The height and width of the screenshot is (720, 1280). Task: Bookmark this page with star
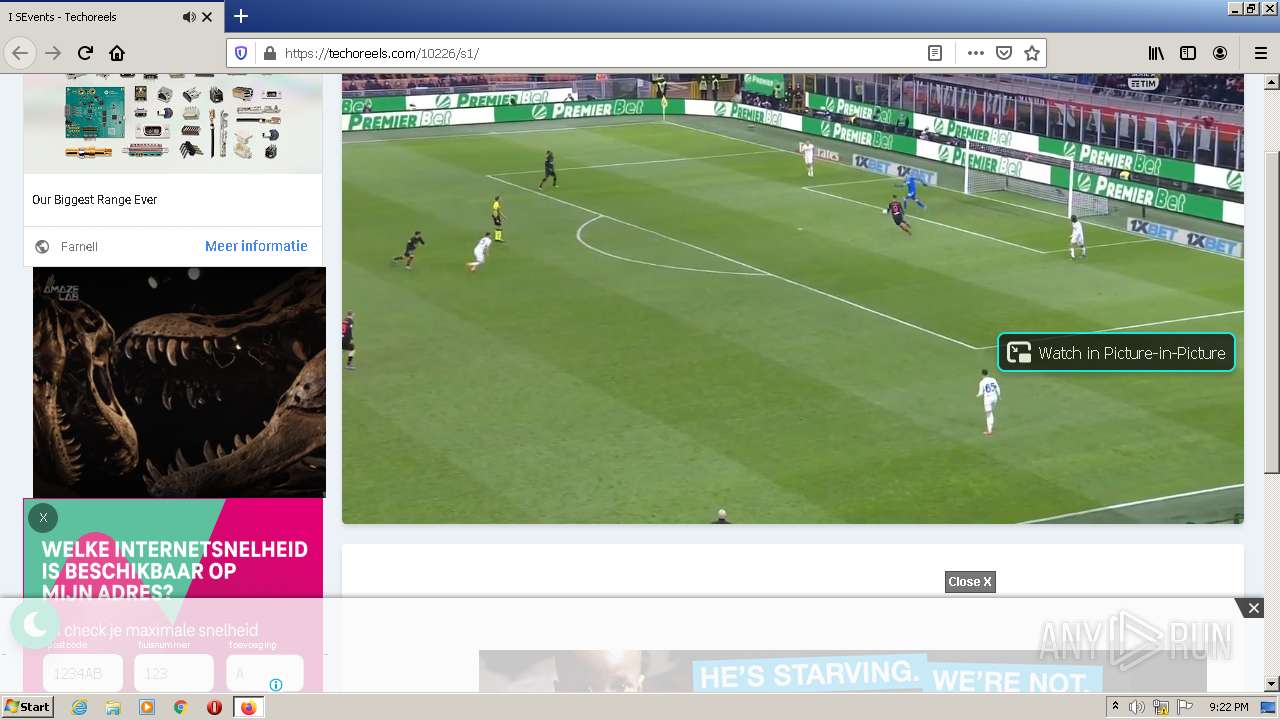pos(1032,53)
